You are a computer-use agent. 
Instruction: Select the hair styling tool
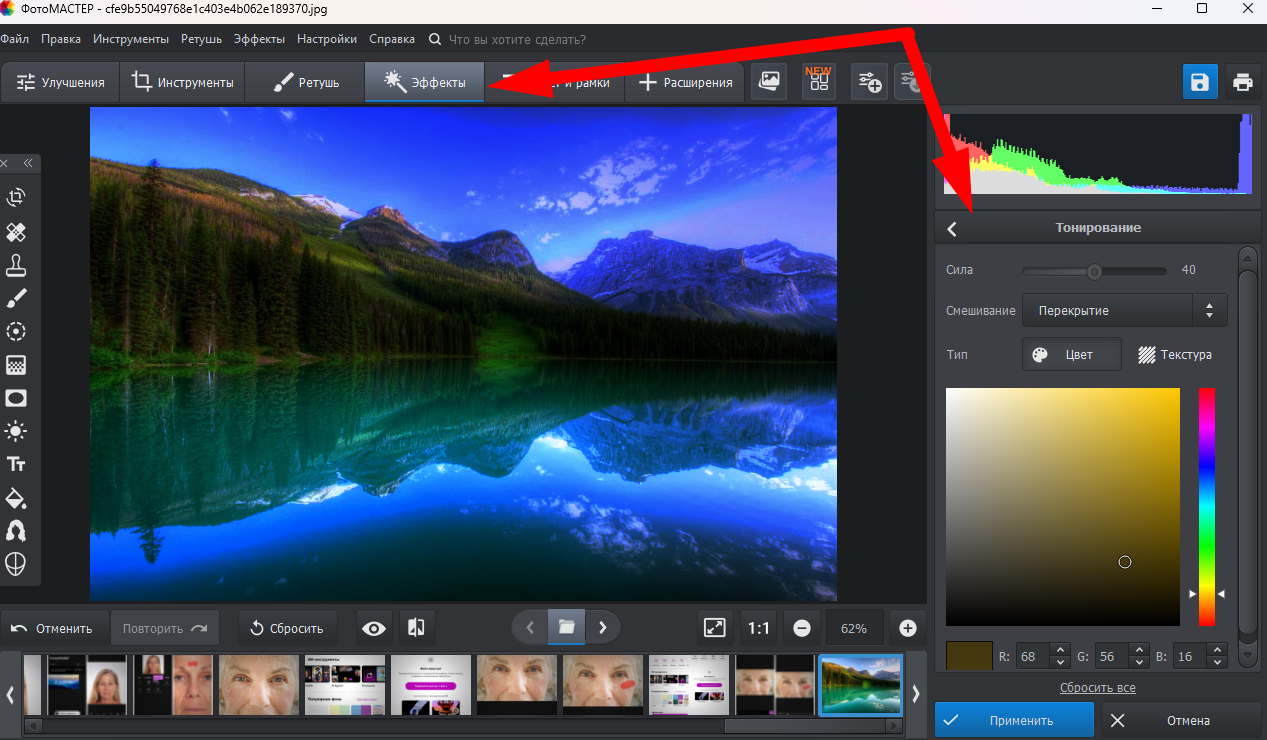pyautogui.click(x=16, y=530)
